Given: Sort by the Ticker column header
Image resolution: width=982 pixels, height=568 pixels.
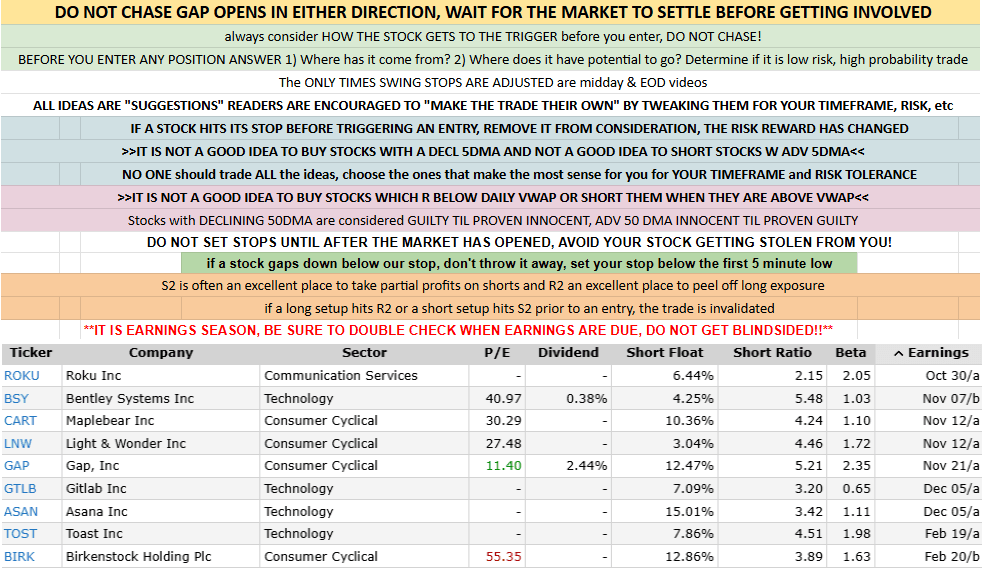Looking at the screenshot, I should (x=31, y=352).
